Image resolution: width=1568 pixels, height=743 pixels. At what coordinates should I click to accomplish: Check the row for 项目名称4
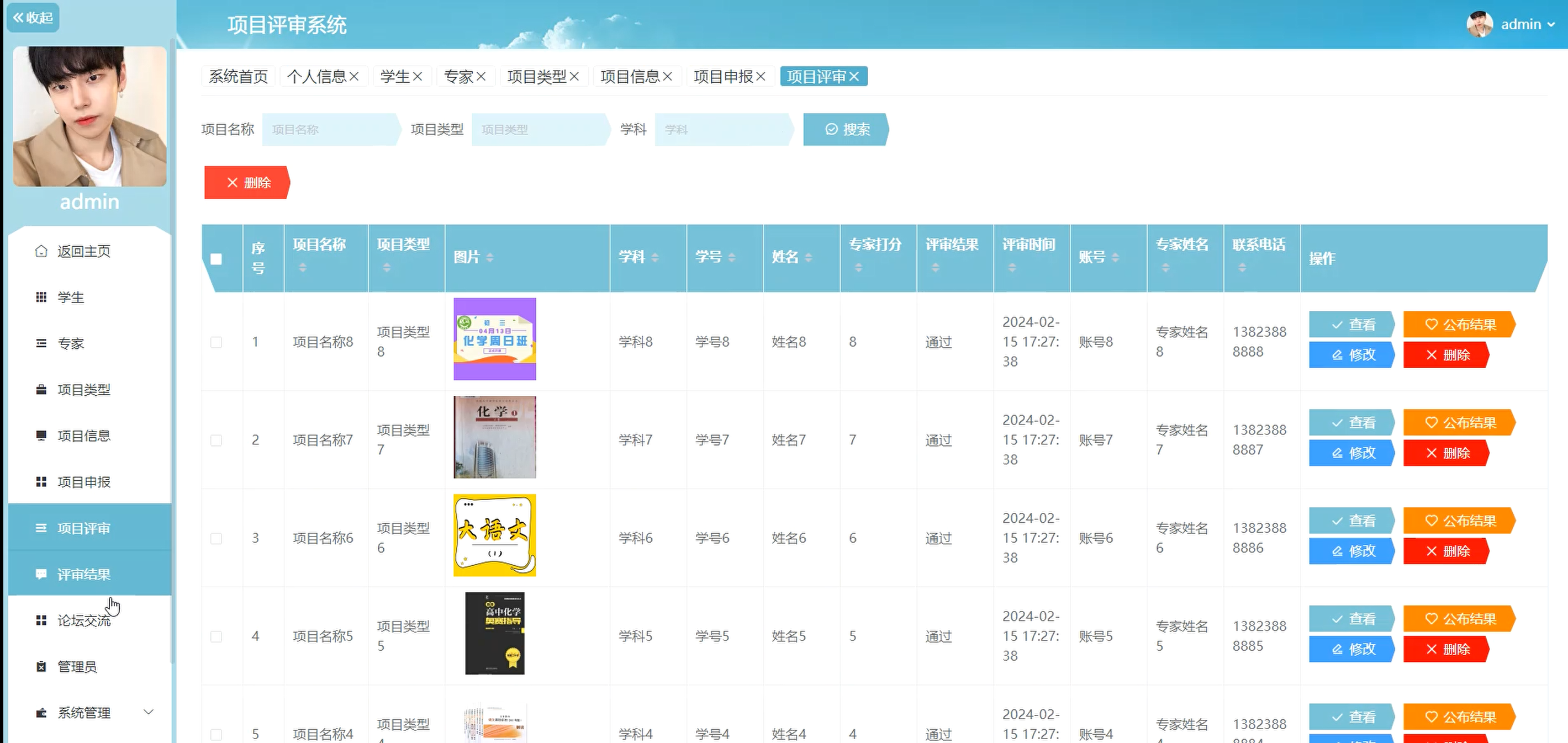click(x=216, y=734)
